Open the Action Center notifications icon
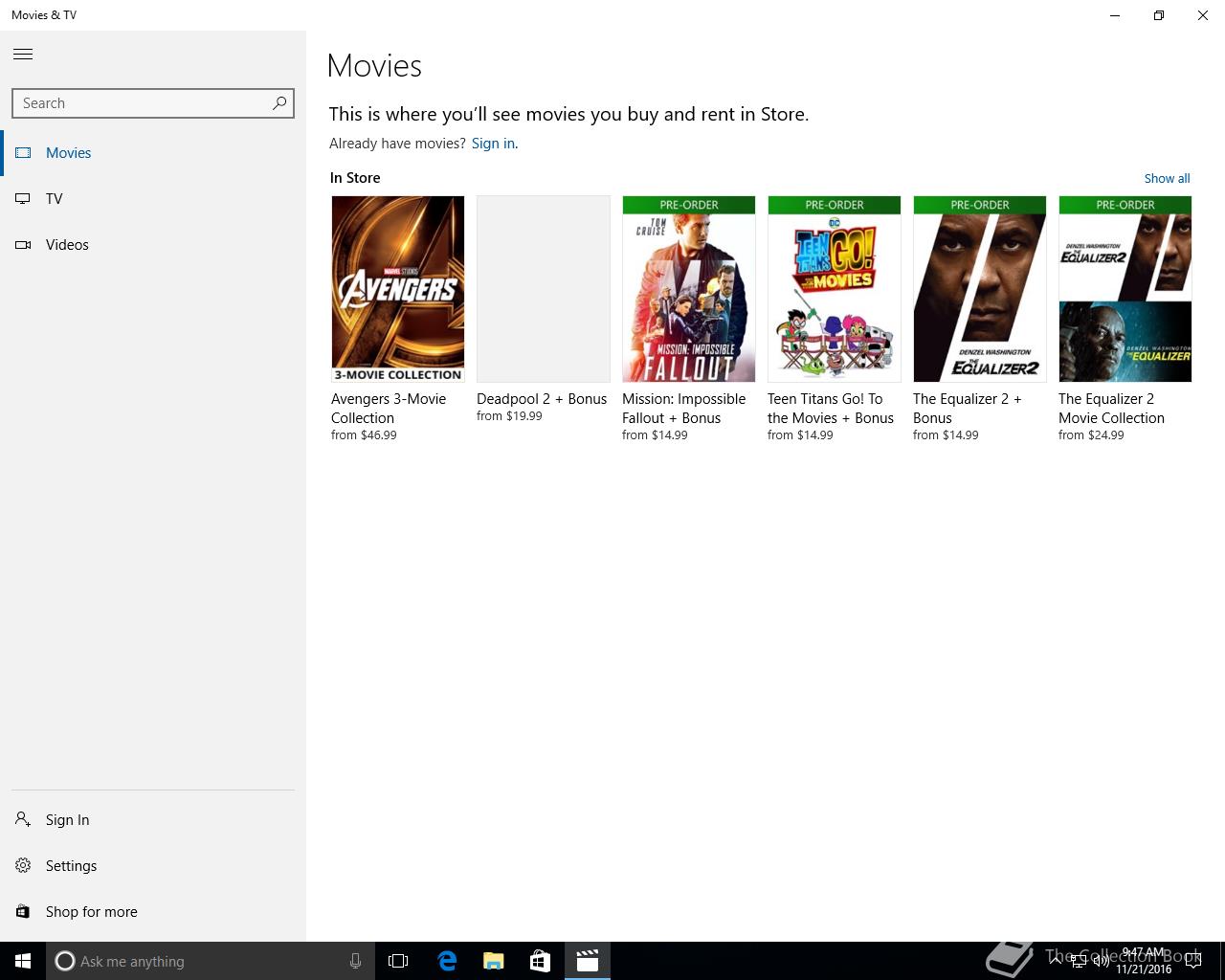This screenshot has height=980, width=1225. (x=1192, y=961)
